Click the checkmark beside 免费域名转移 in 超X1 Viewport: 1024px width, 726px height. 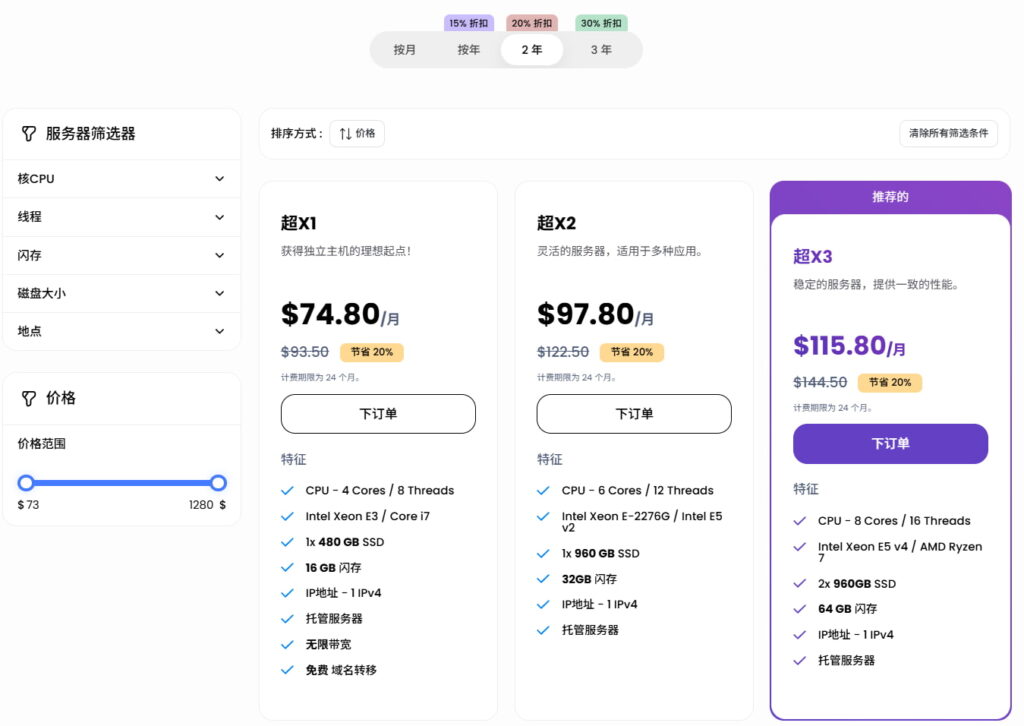(x=288, y=670)
